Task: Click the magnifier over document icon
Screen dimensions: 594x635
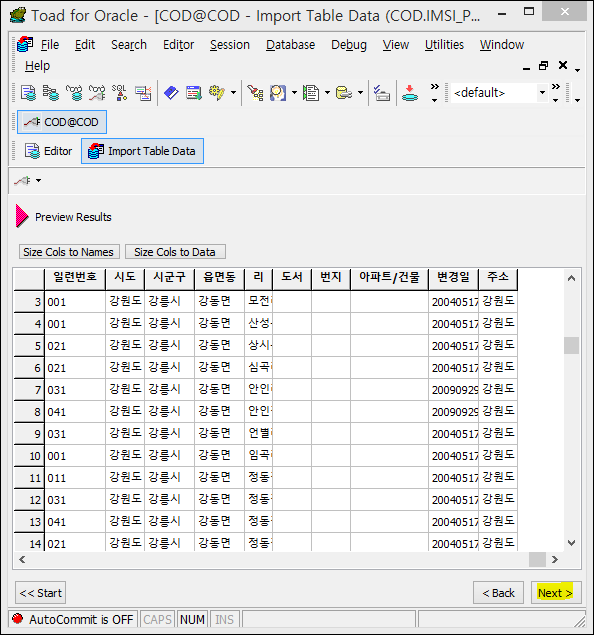Action: 278,93
